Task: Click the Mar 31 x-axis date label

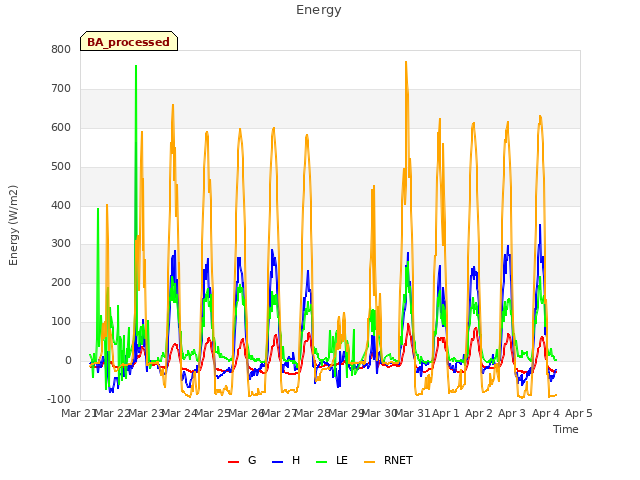Action: pyautogui.click(x=412, y=413)
